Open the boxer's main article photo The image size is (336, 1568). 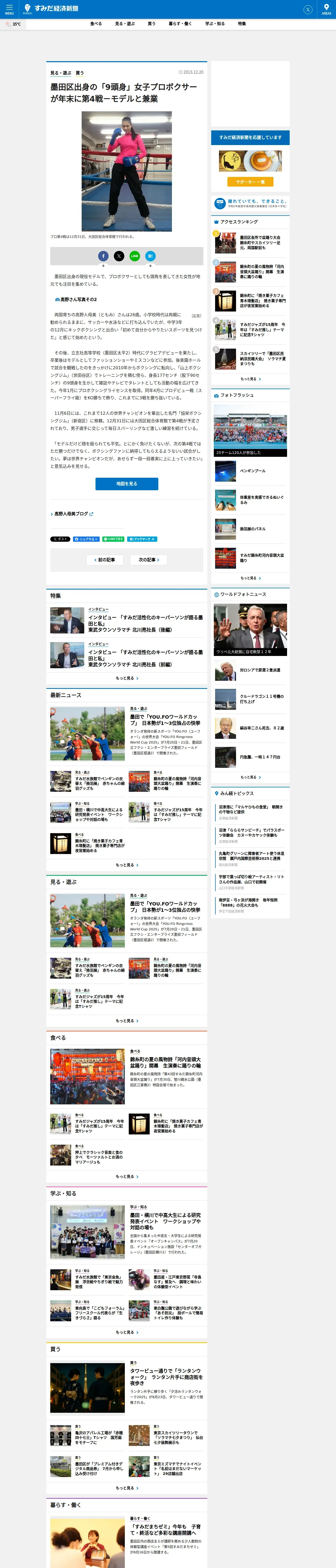click(x=127, y=171)
